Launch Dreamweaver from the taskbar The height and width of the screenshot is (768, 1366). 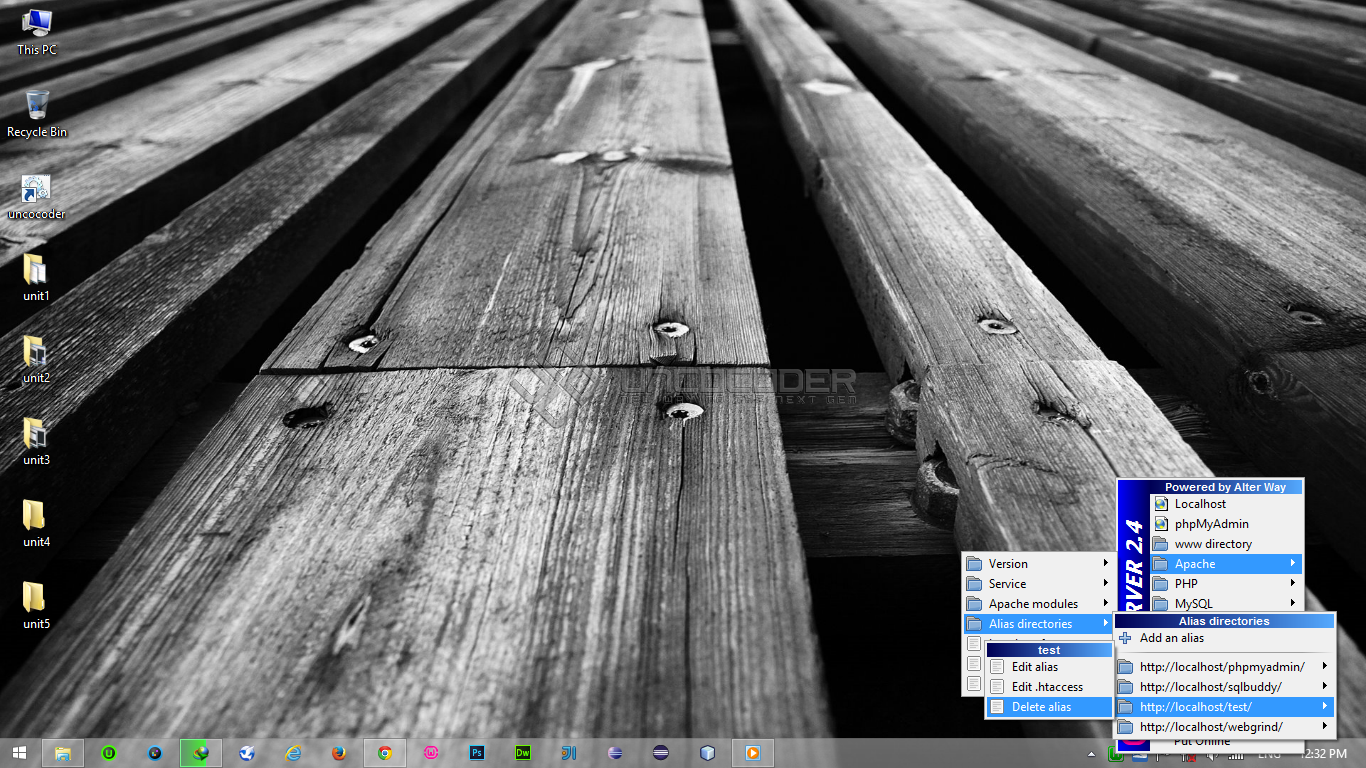[x=523, y=753]
